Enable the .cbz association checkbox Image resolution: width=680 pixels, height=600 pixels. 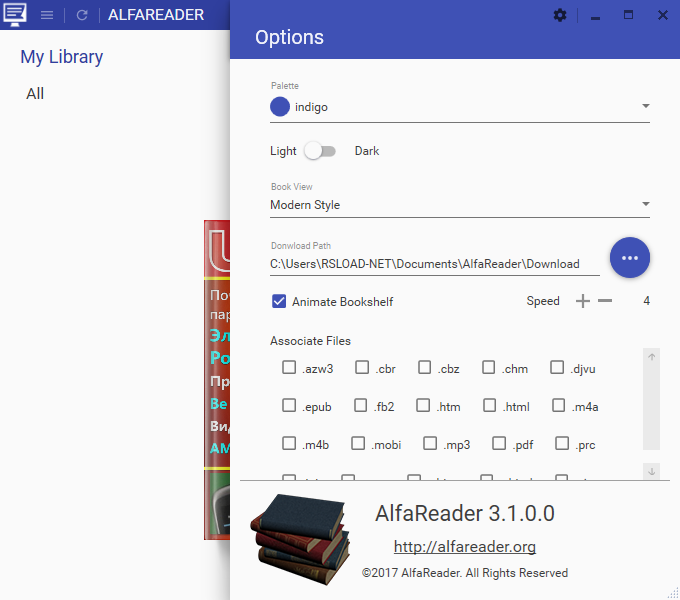pos(425,367)
